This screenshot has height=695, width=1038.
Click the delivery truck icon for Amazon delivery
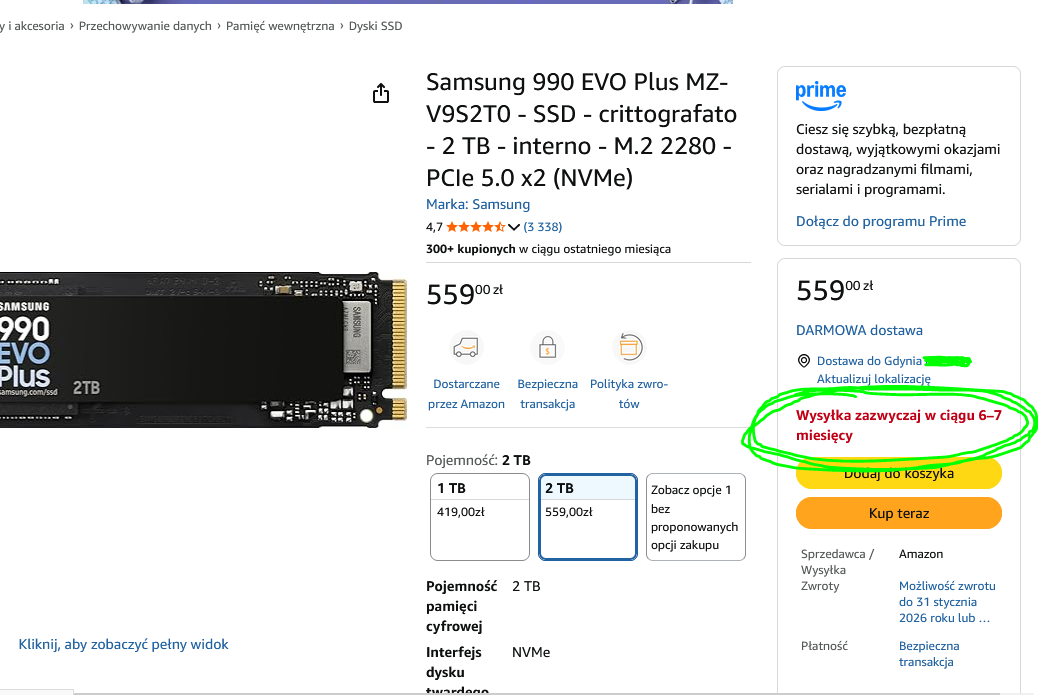pos(466,348)
